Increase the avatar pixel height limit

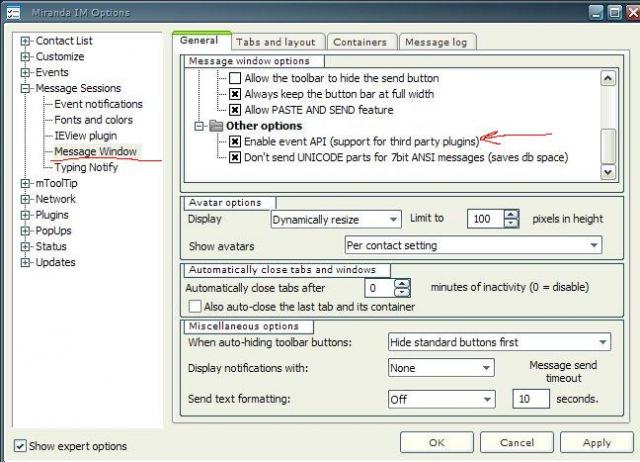(511, 215)
